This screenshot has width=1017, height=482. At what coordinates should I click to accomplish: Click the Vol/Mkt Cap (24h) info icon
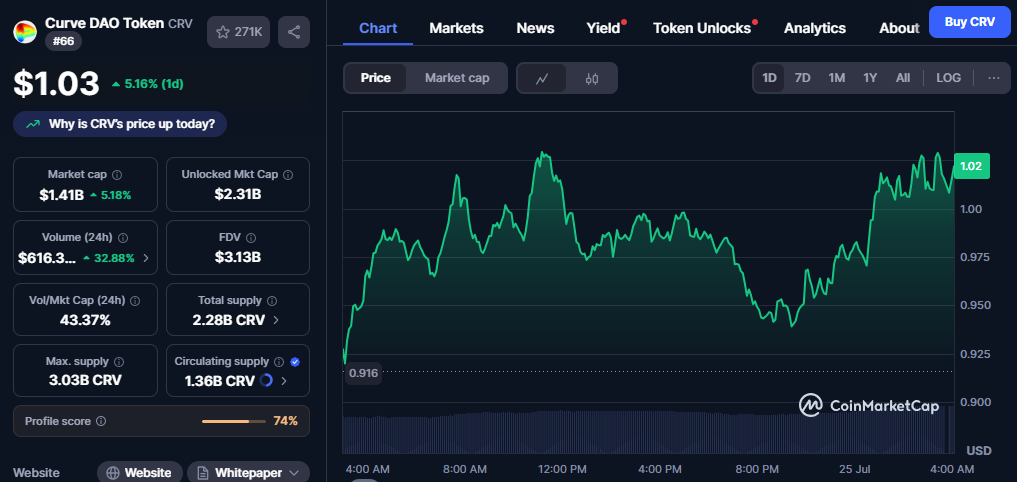point(135,301)
